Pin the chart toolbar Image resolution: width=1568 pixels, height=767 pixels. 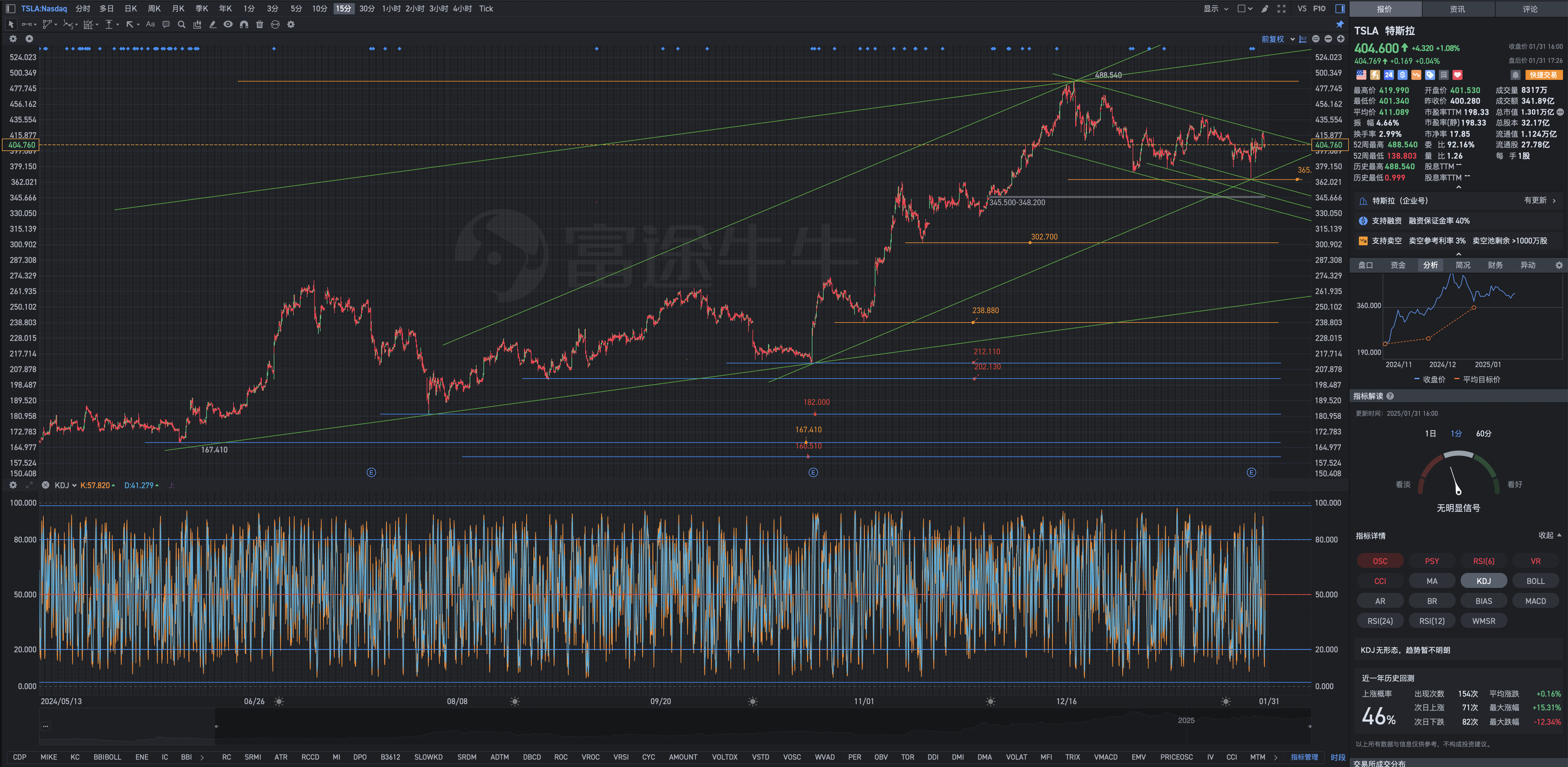pos(1340,24)
